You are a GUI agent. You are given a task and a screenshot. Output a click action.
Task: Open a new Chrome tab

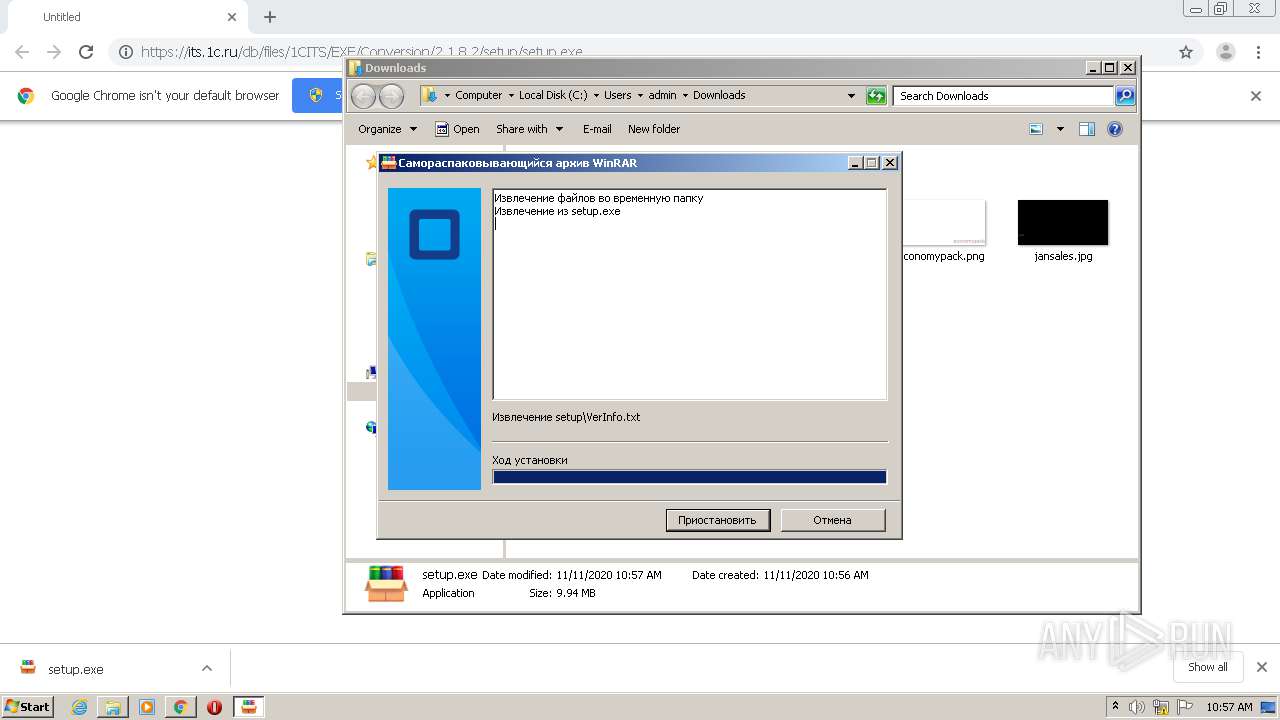point(270,17)
